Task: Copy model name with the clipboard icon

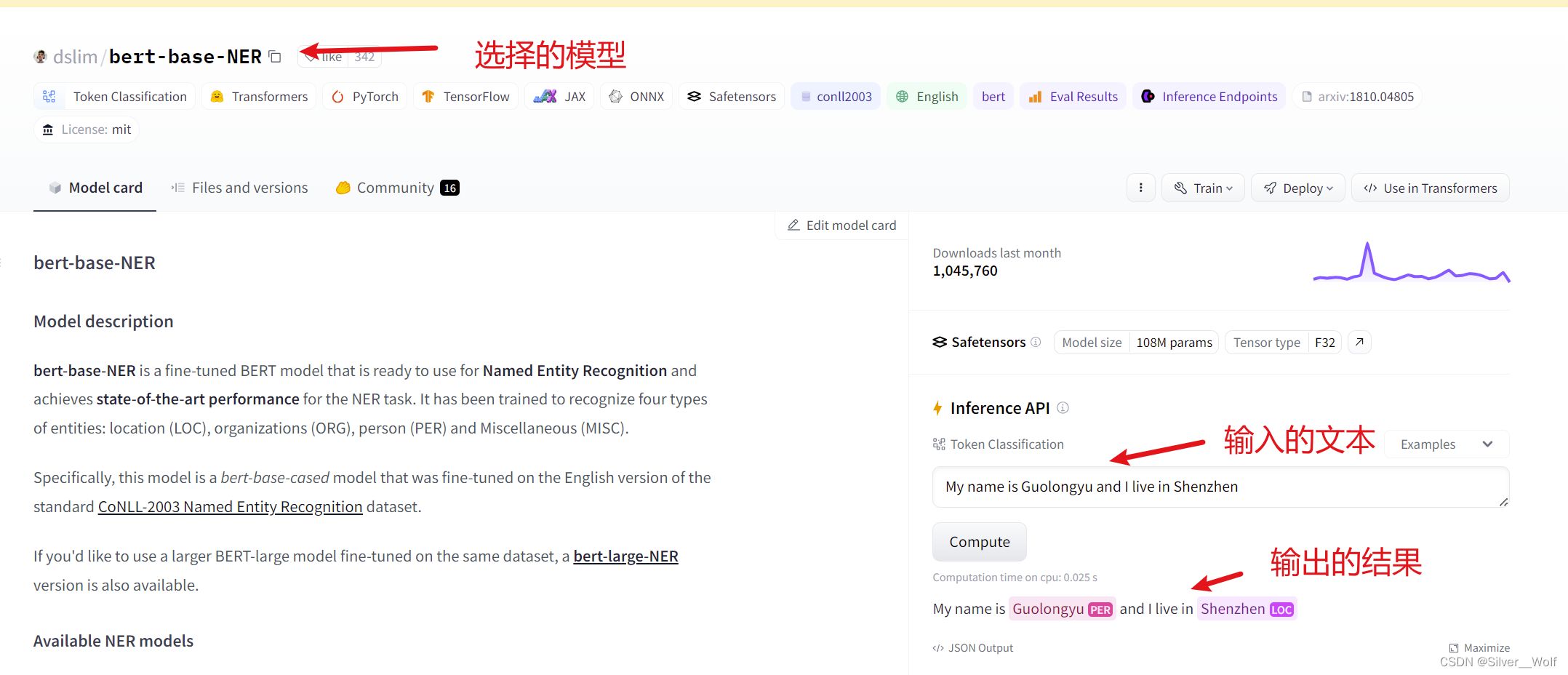Action: coord(275,57)
